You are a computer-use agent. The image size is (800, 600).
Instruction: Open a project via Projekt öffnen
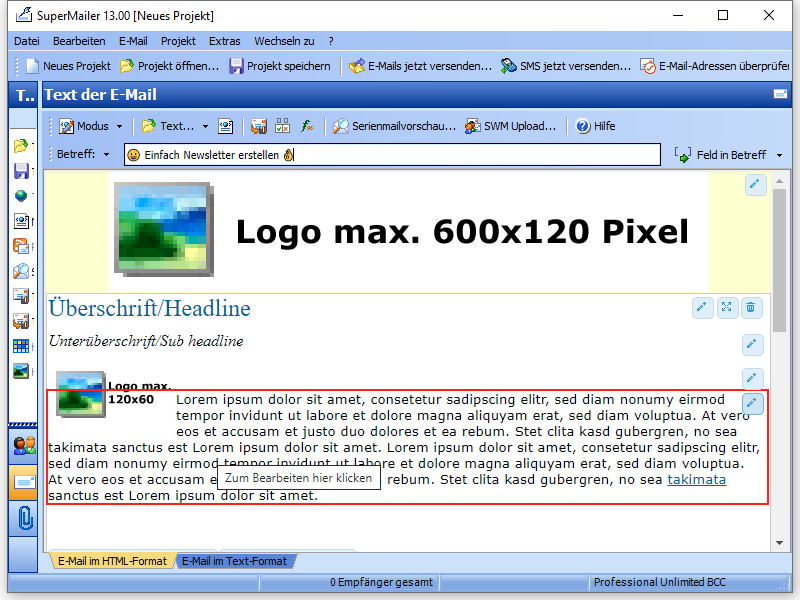click(x=169, y=66)
